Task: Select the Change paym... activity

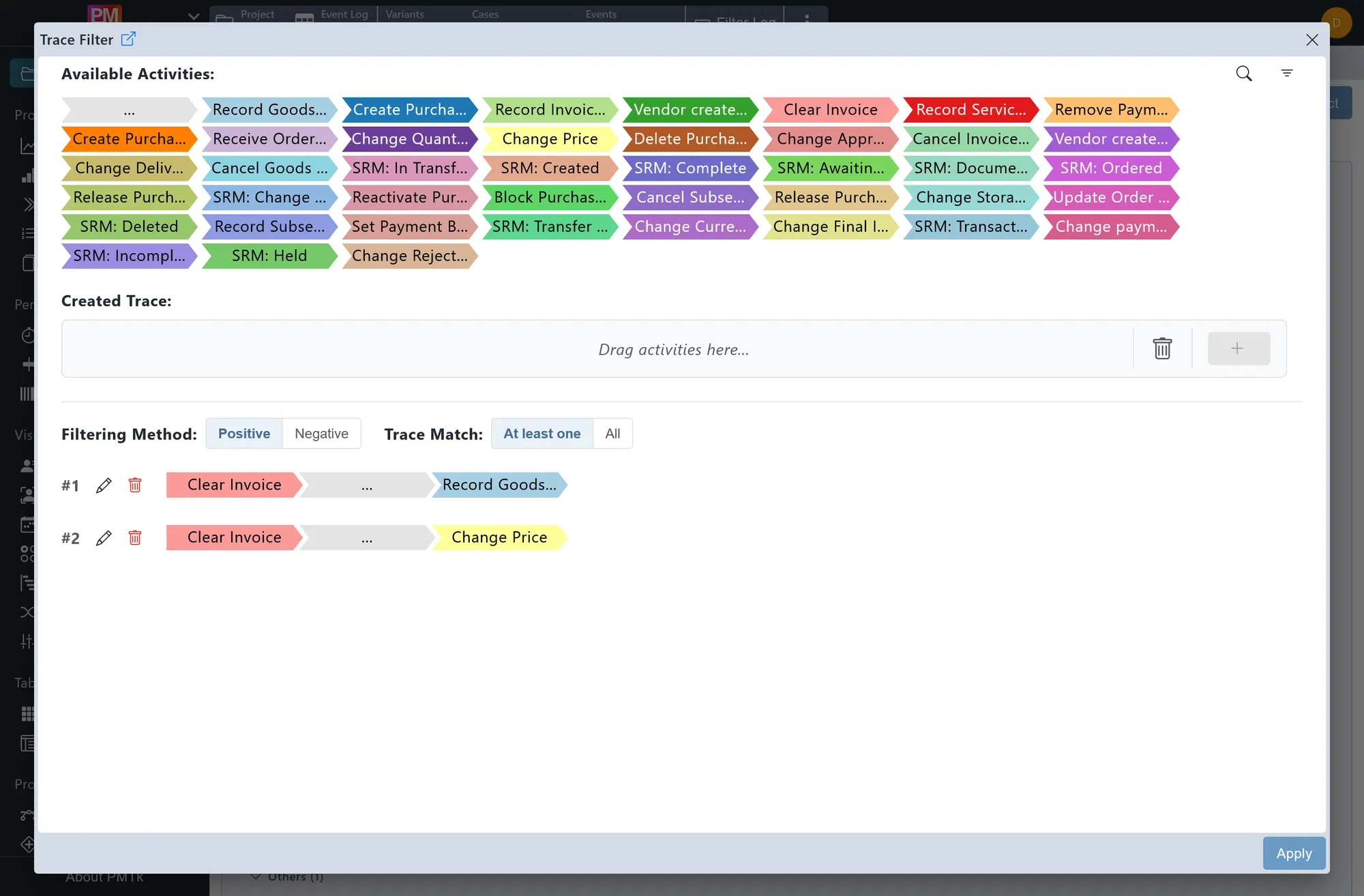Action: pos(1112,227)
